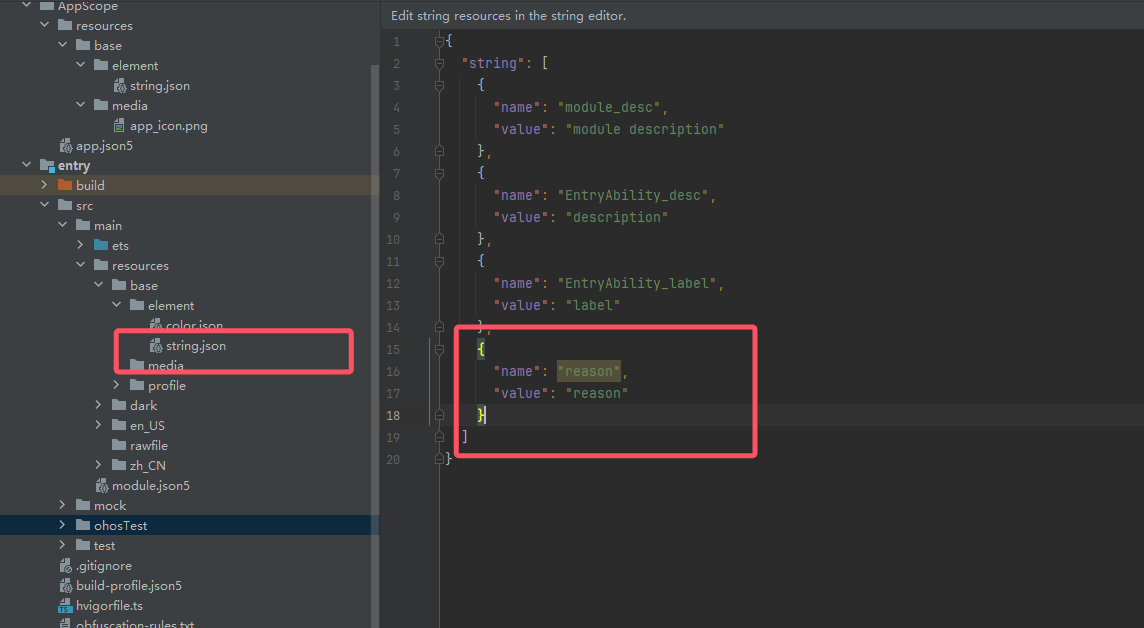The width and height of the screenshot is (1144, 628).
Task: Click the ohosTest folder icon
Action: pyautogui.click(x=83, y=525)
